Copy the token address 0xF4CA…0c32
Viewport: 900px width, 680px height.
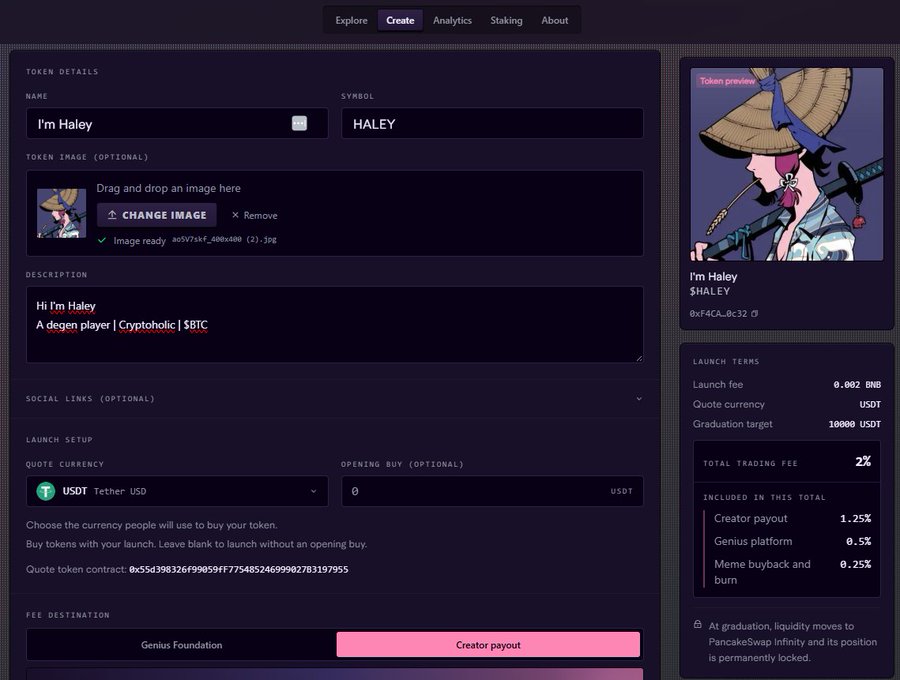pyautogui.click(x=755, y=313)
